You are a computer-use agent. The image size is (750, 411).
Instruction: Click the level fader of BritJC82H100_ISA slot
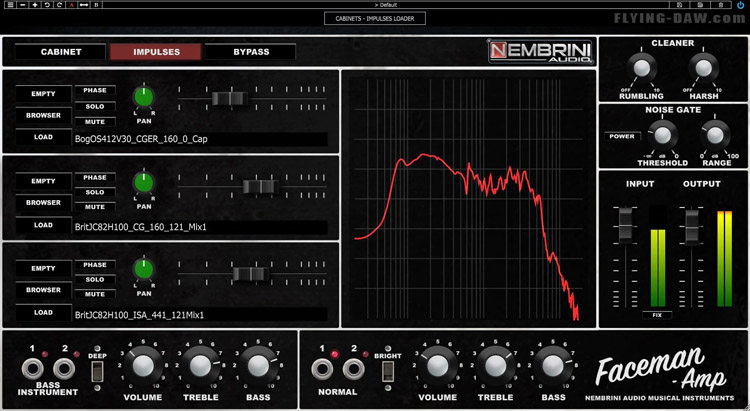pos(250,274)
